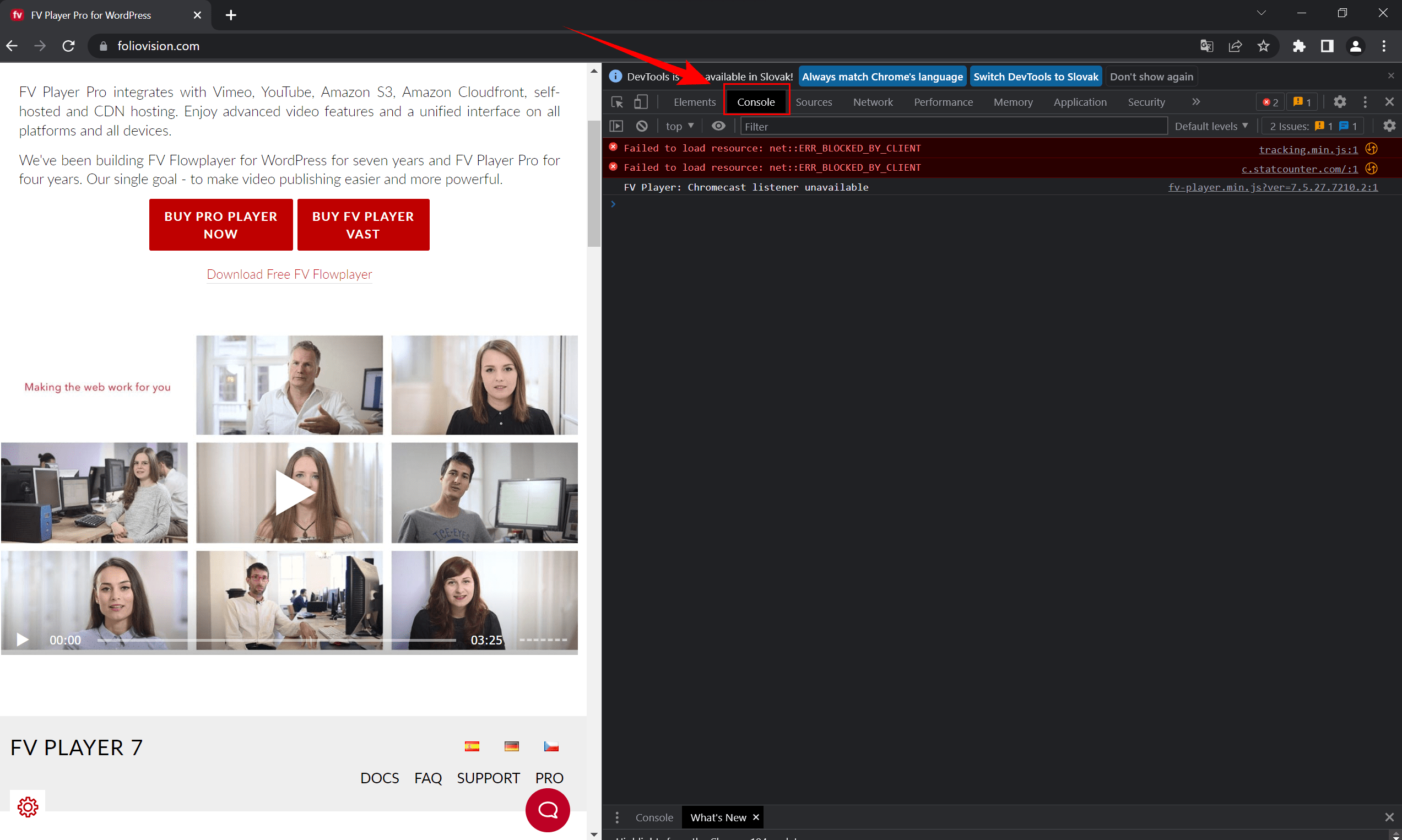1402x840 pixels.
Task: Click the video volume level bars
Action: pos(543,640)
